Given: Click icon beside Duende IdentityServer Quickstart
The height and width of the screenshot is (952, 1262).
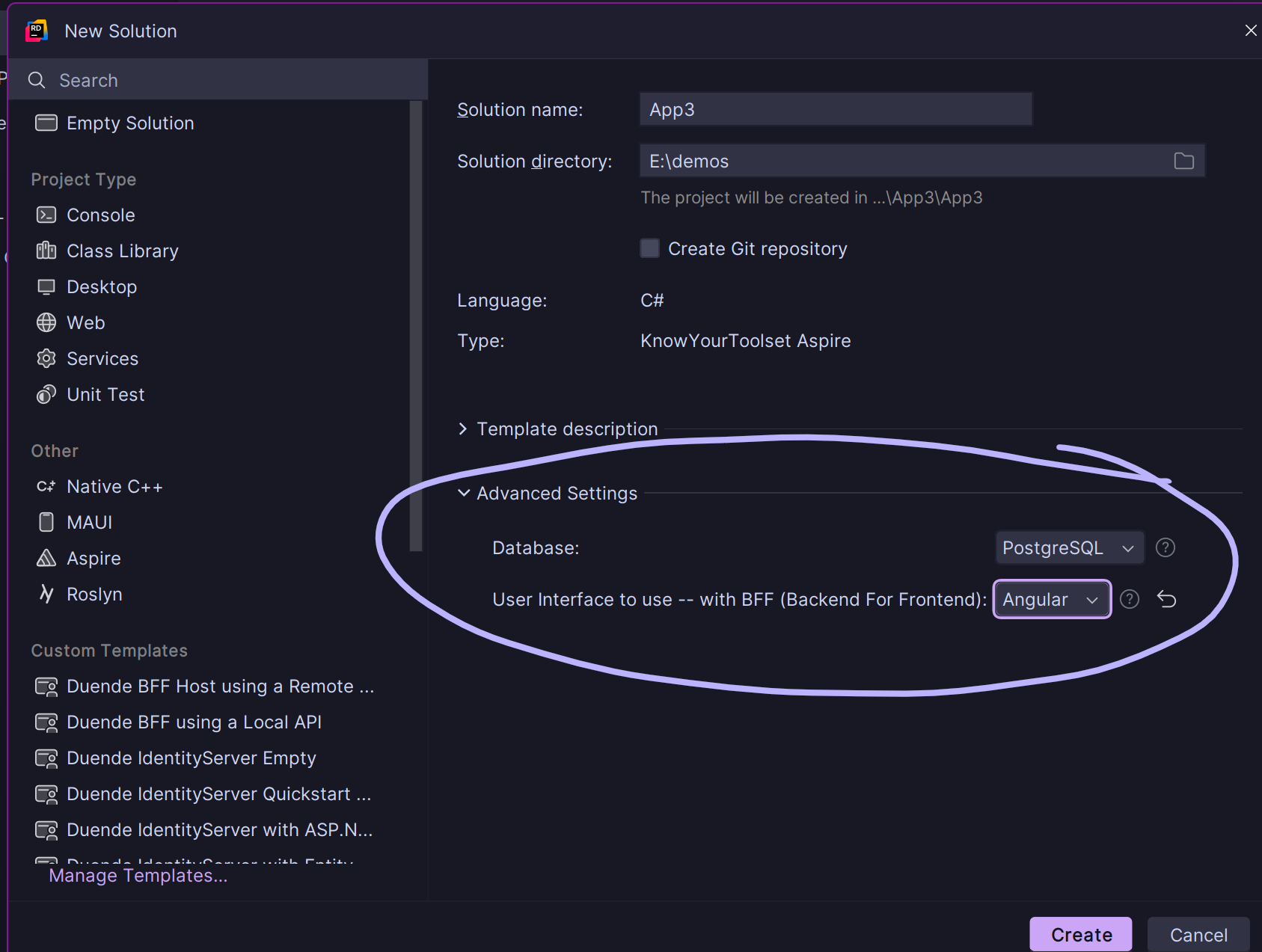Looking at the screenshot, I should coord(46,794).
